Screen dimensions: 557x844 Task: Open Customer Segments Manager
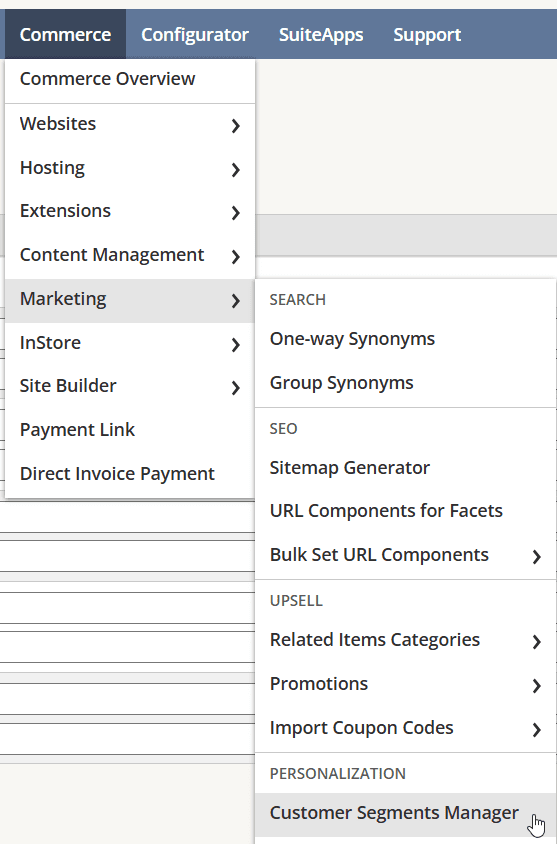click(x=405, y=814)
